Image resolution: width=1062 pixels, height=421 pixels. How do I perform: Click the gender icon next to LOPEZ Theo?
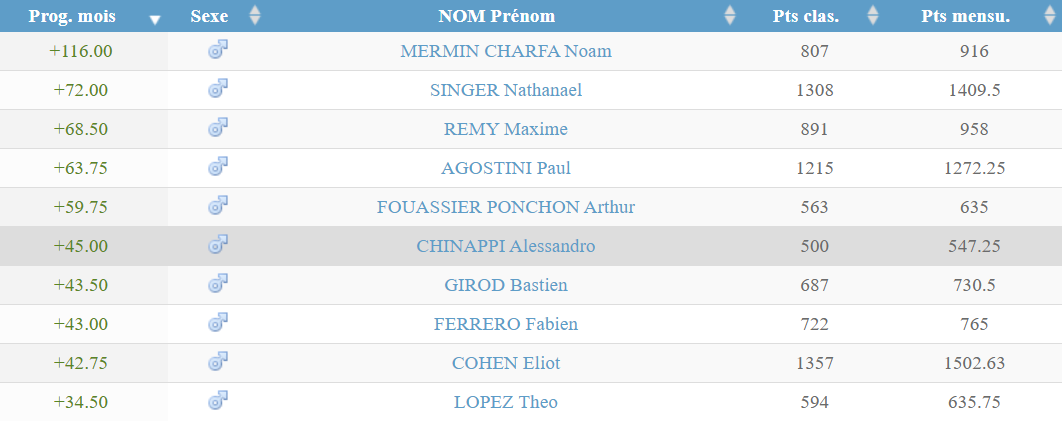pyautogui.click(x=217, y=401)
